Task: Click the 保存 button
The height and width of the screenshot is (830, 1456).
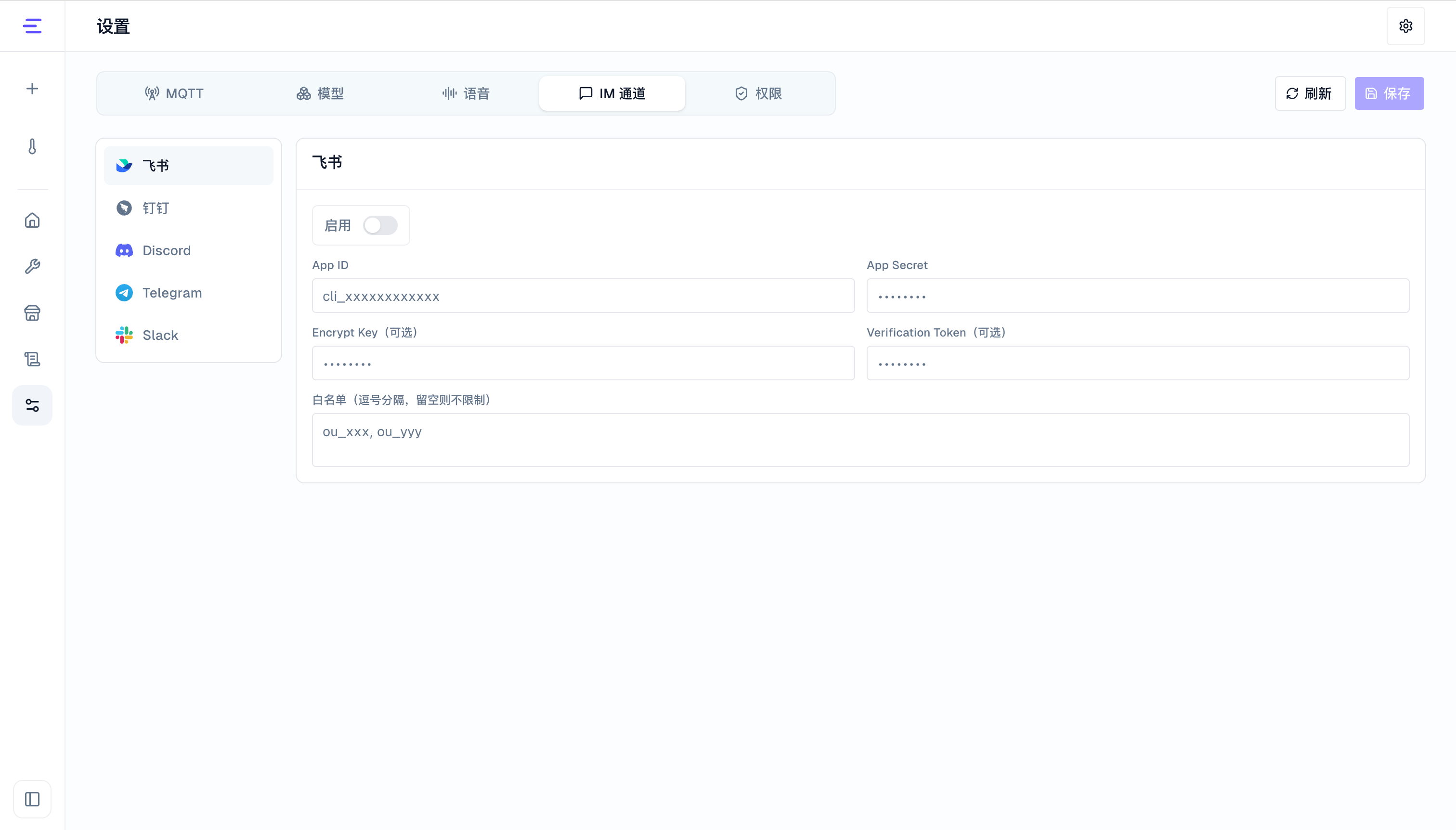Action: [1389, 93]
